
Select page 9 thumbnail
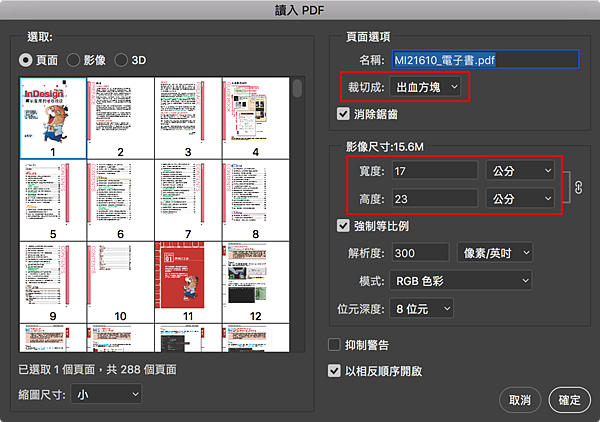[x=53, y=282]
